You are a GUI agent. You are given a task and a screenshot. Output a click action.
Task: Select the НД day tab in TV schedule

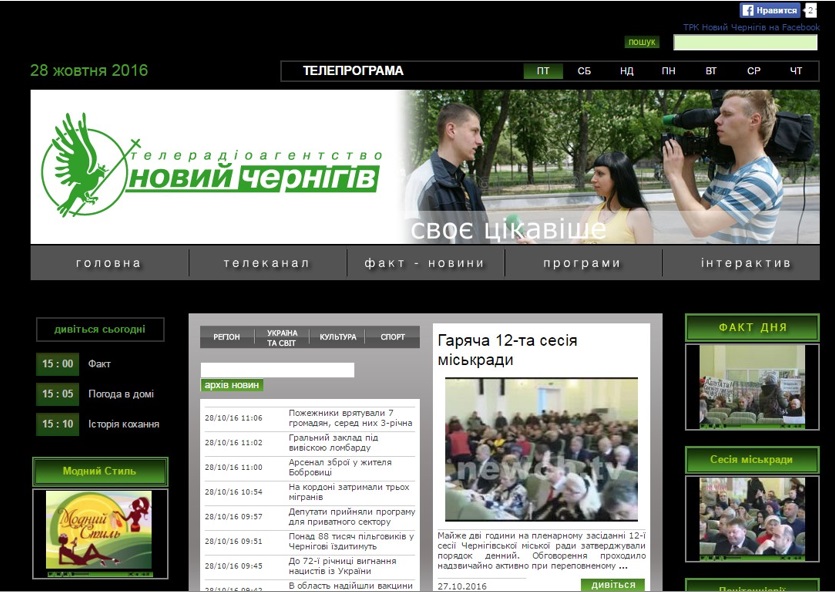pyautogui.click(x=626, y=71)
